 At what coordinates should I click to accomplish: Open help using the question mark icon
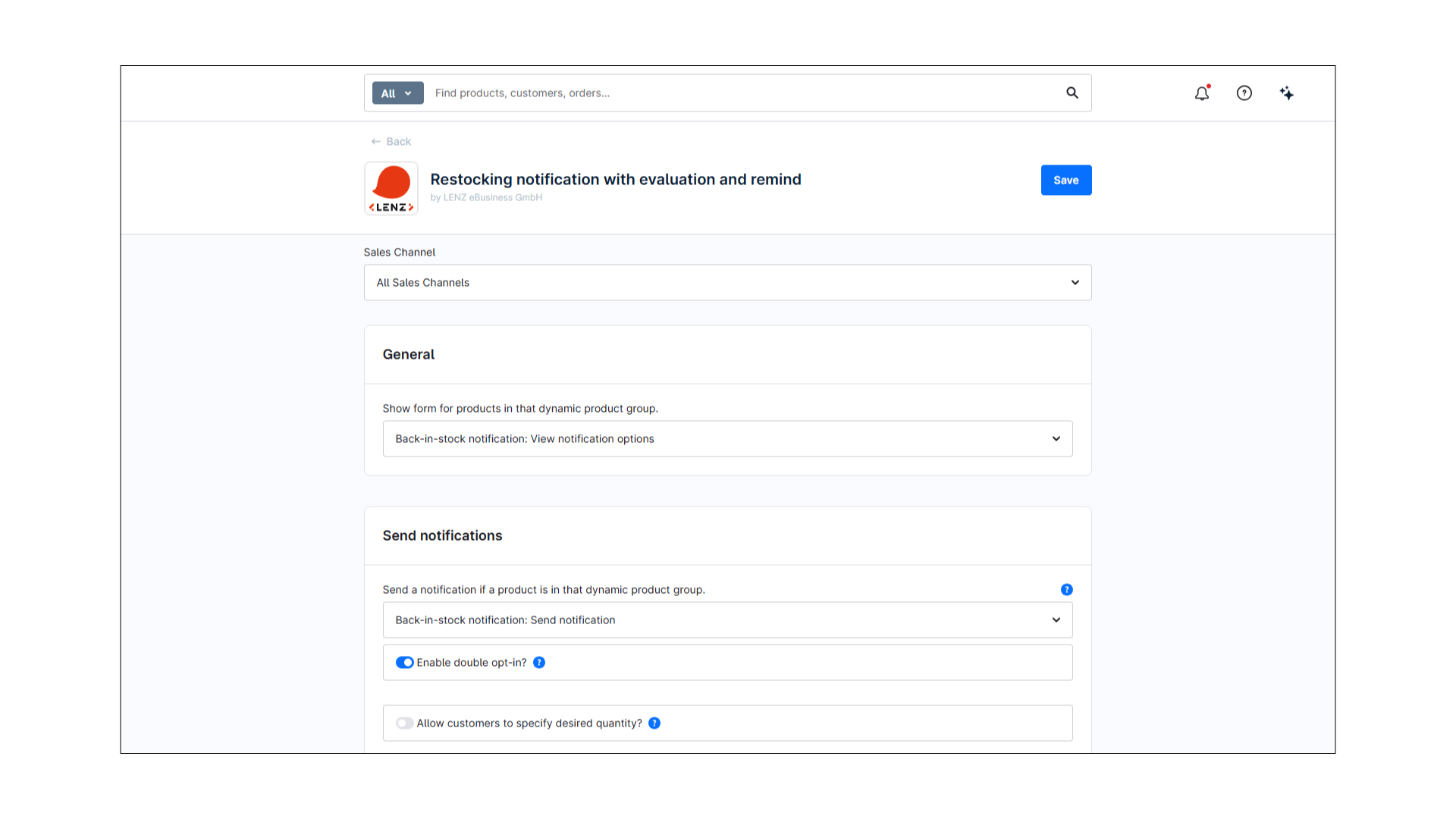(x=1244, y=93)
